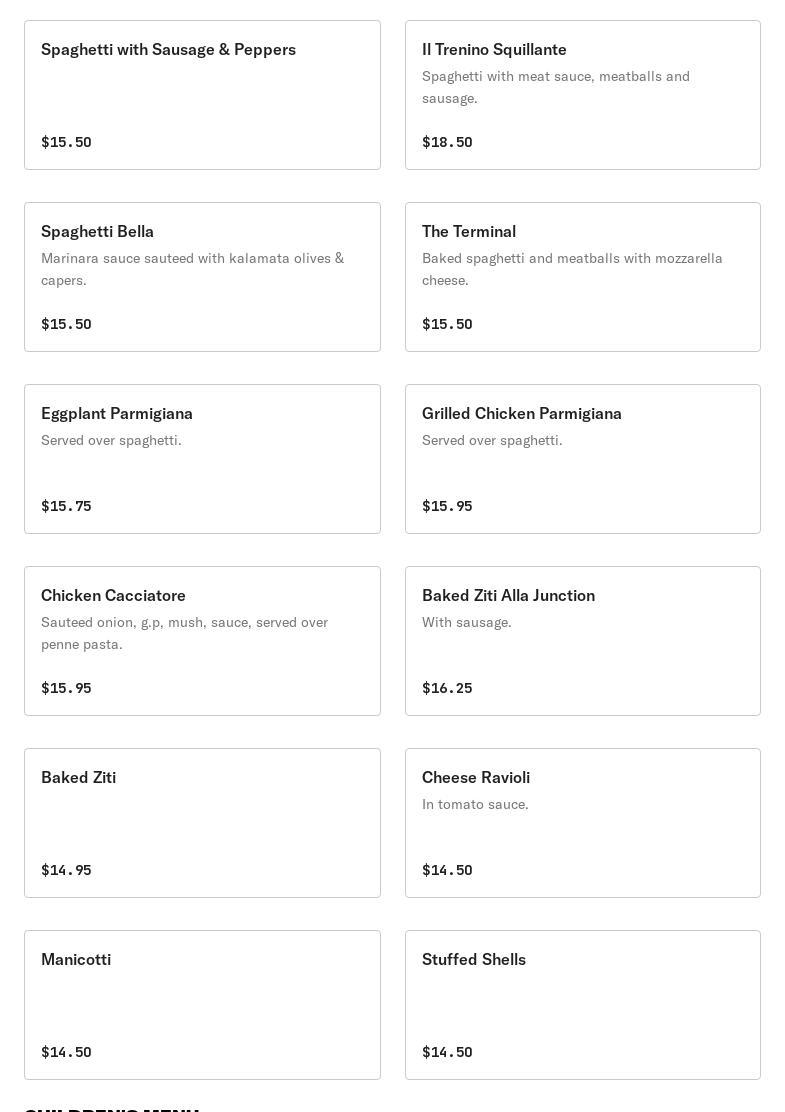This screenshot has width=785, height=1112.
Task: Choose the Manicotti menu card
Action: click(x=202, y=1005)
